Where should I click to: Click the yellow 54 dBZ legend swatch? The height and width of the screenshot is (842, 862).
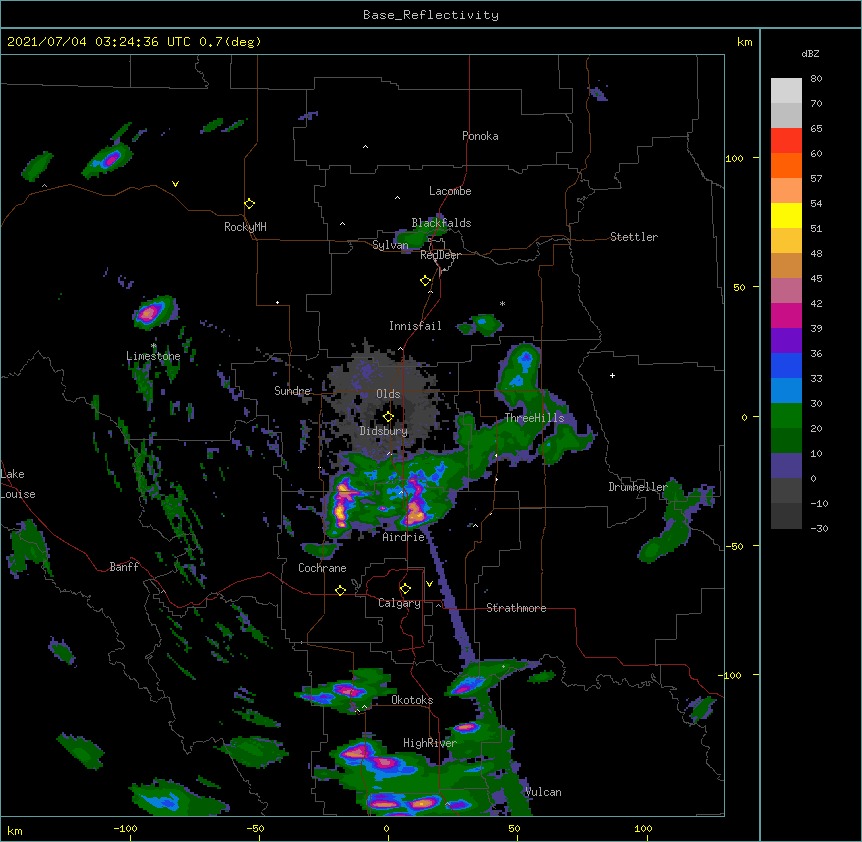coord(786,215)
